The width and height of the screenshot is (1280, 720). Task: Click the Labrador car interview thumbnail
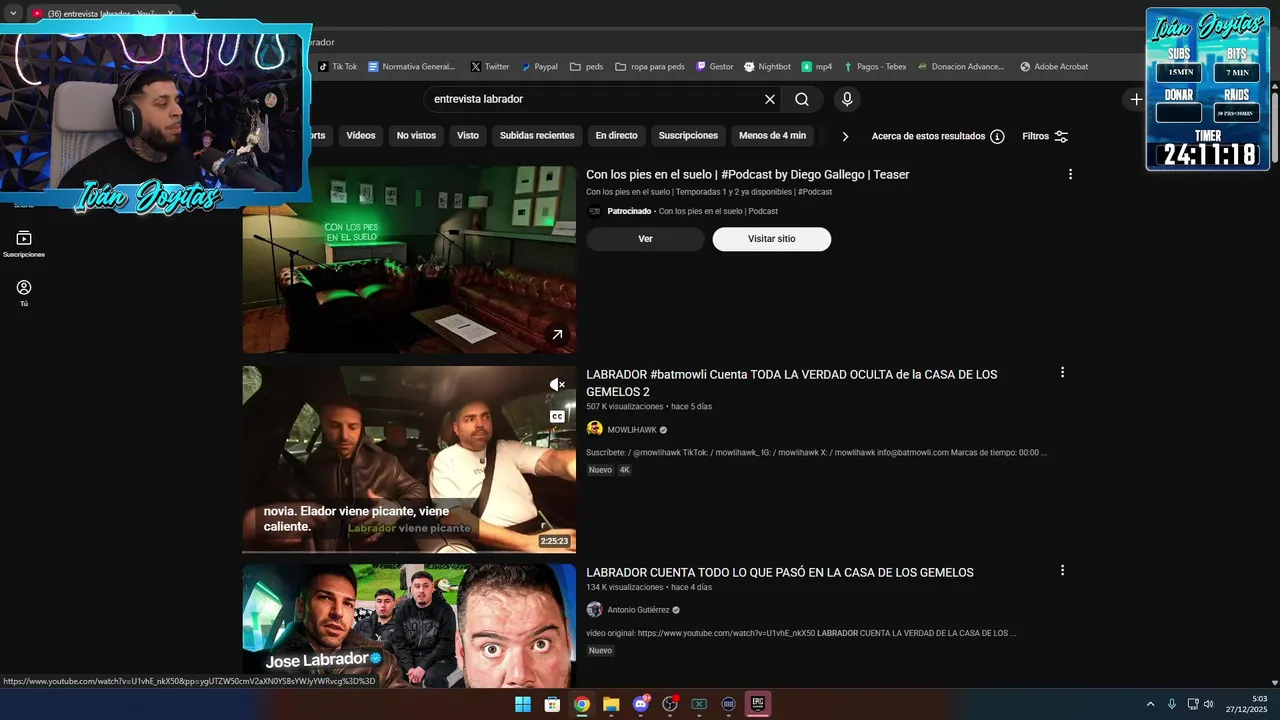(x=409, y=459)
